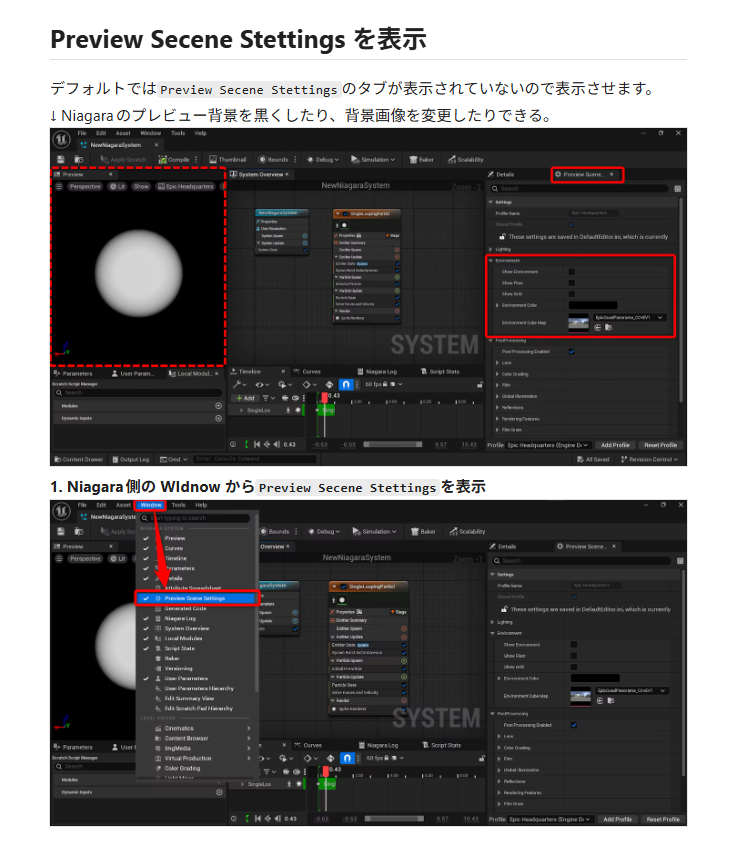Toggle the Show Grid checkbox in the upper screenshot
The height and width of the screenshot is (846, 733).
coord(572,294)
